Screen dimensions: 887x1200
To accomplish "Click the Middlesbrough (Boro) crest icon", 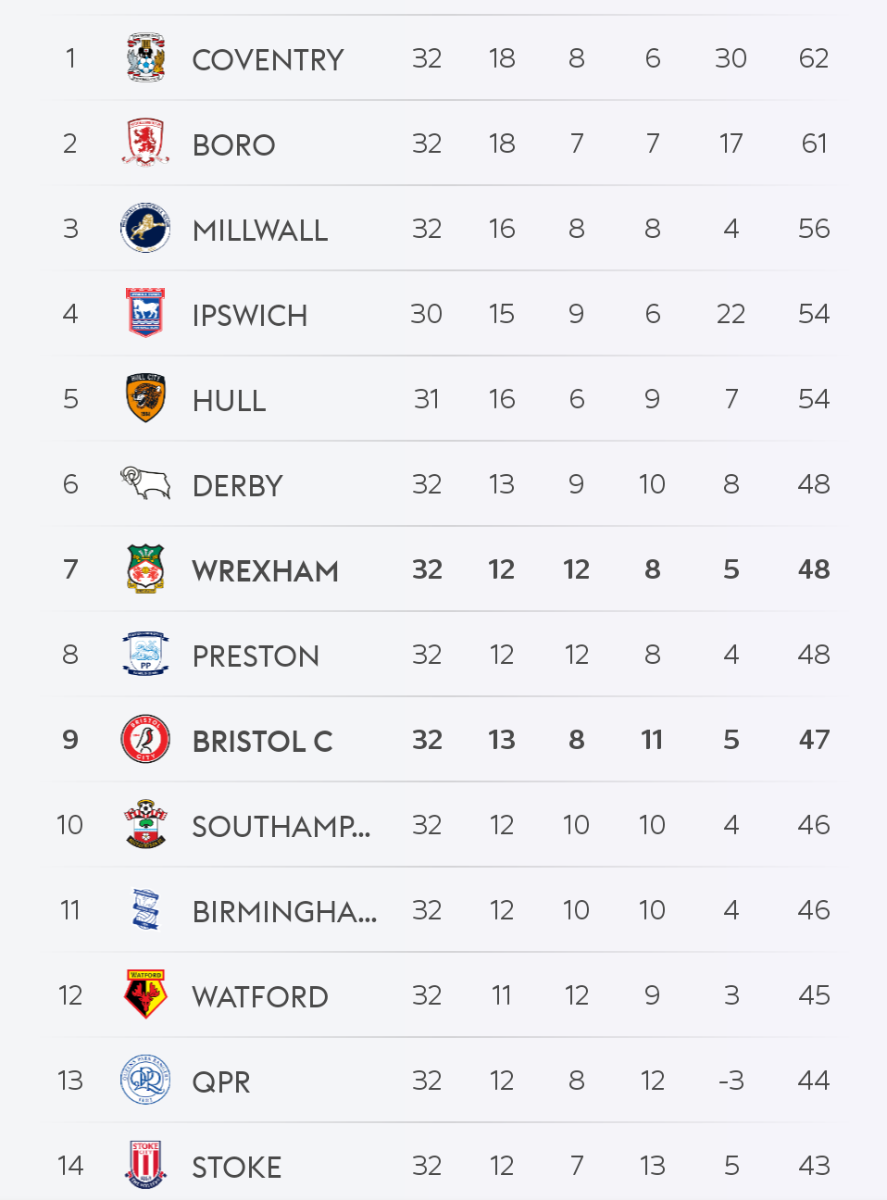I will 146,143.
